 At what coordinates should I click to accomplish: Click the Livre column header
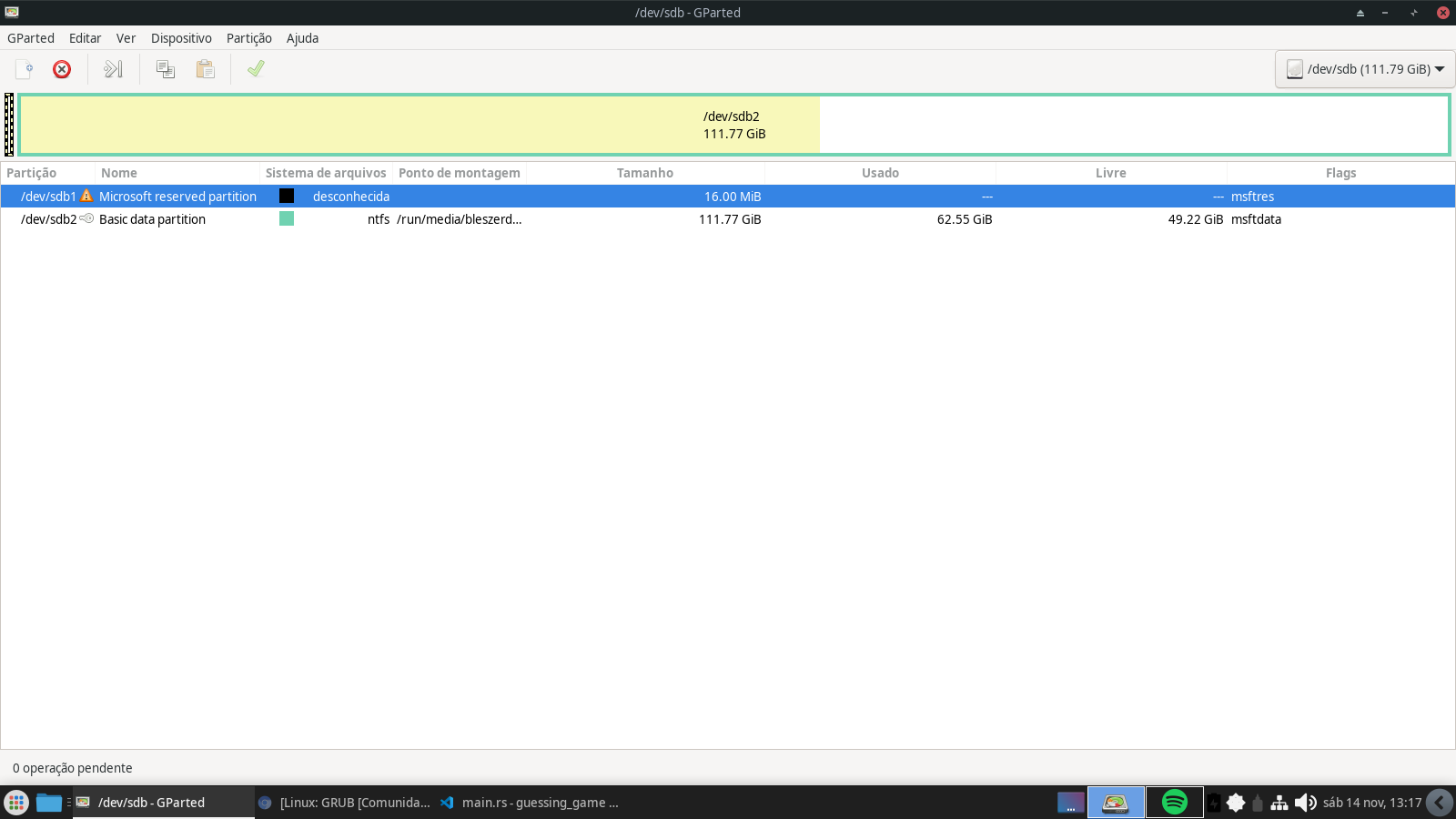[x=1111, y=173]
